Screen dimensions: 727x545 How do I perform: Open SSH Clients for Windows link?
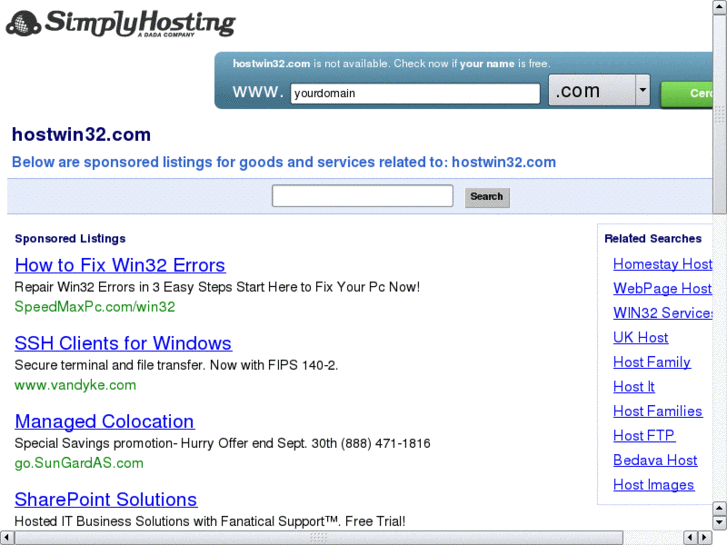[x=123, y=343]
